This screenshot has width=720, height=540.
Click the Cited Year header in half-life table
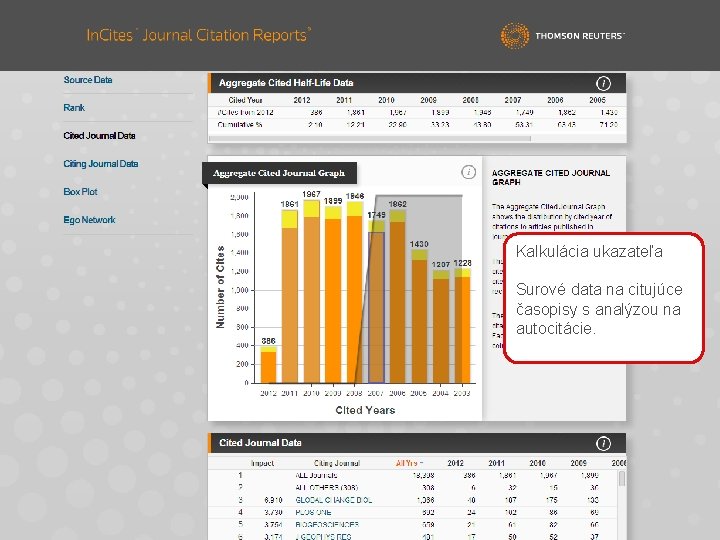(245, 100)
